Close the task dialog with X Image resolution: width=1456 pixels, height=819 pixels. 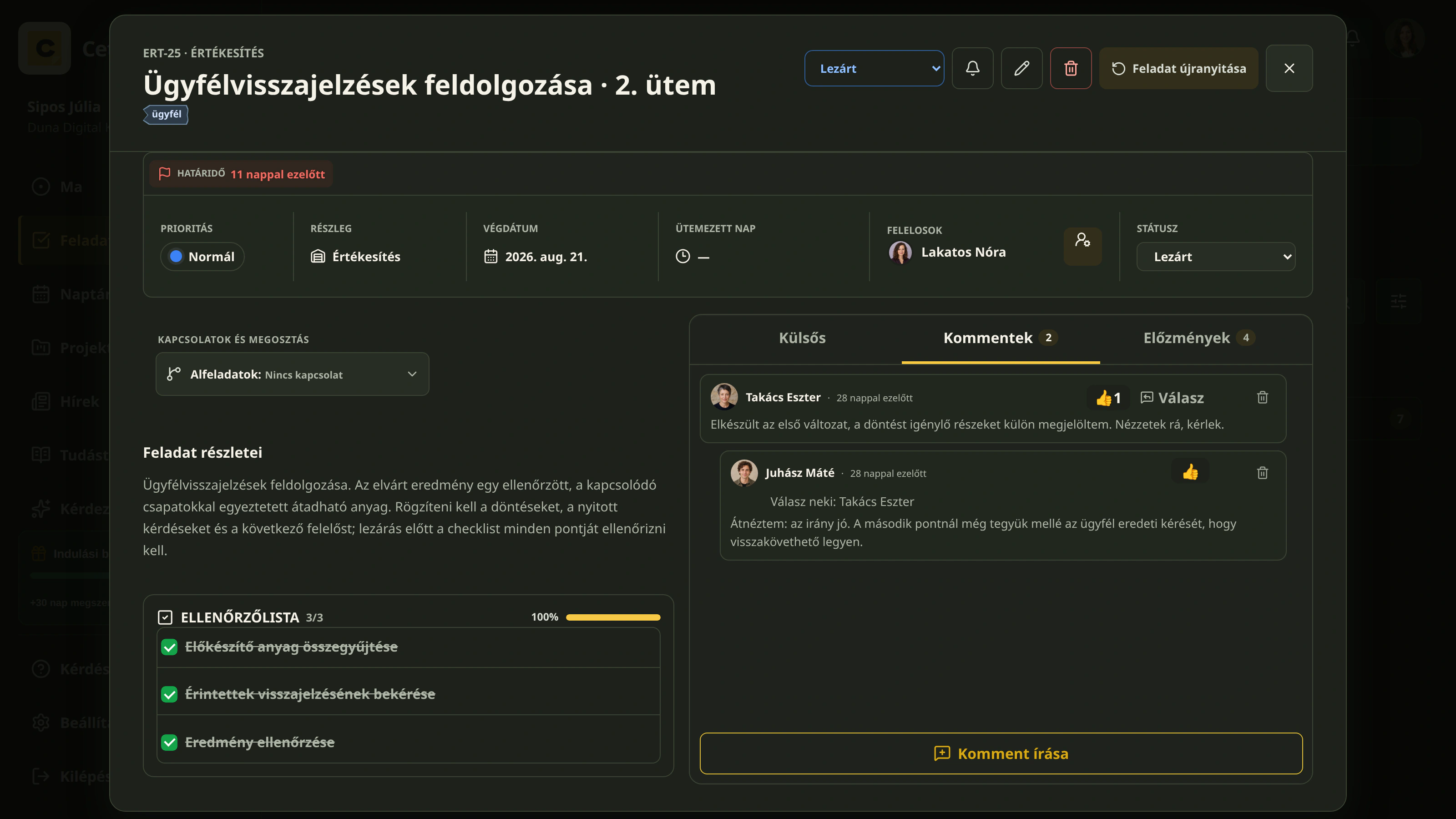click(1289, 68)
